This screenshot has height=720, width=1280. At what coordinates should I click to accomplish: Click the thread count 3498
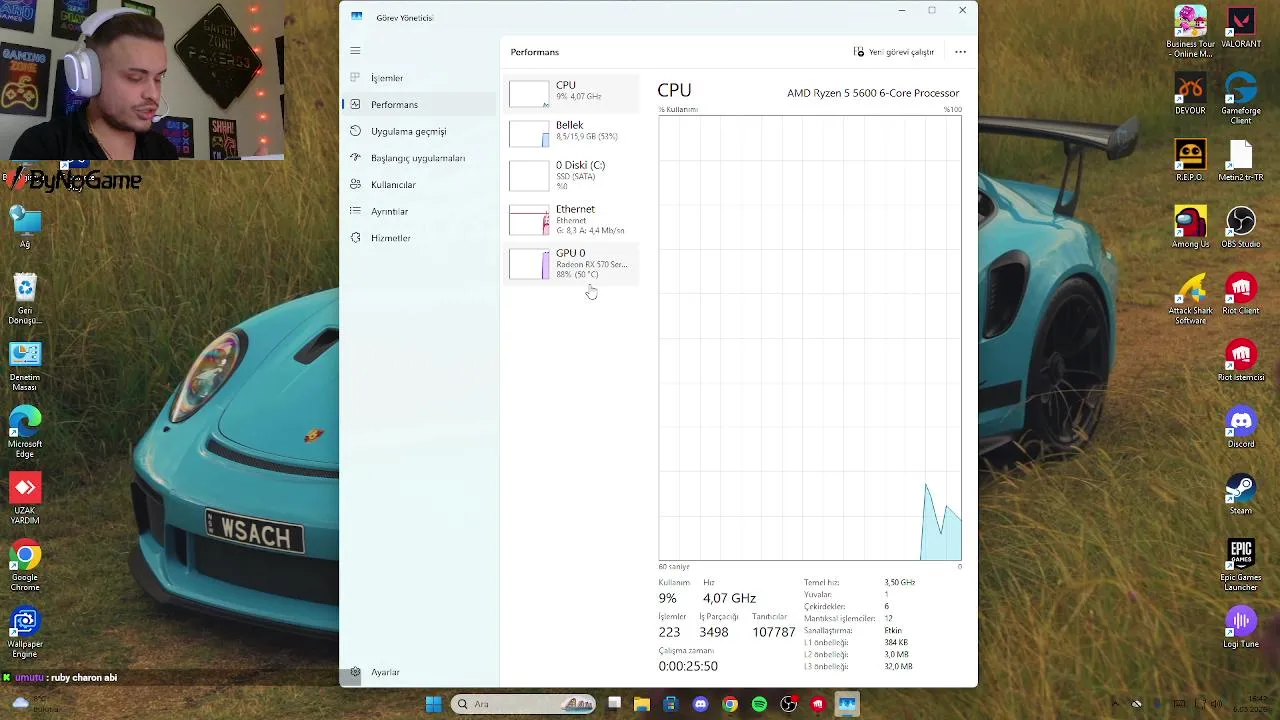click(x=714, y=632)
